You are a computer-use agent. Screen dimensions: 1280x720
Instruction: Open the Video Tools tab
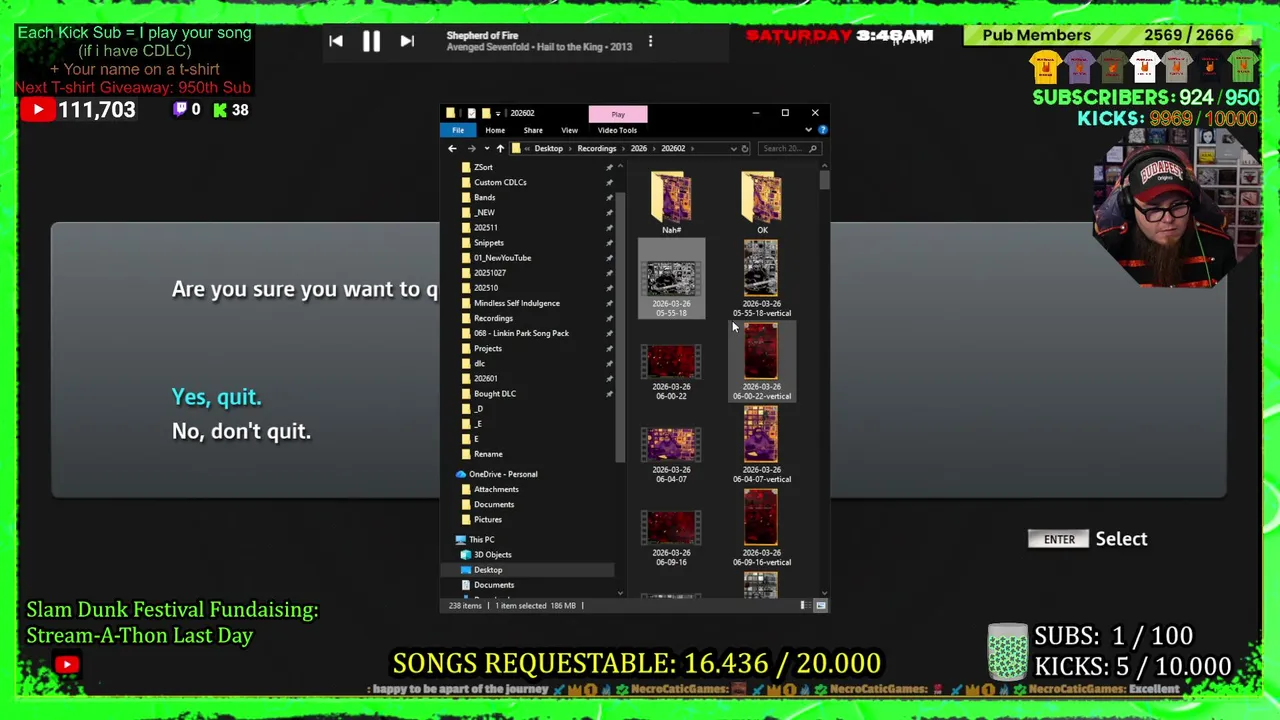coord(617,130)
